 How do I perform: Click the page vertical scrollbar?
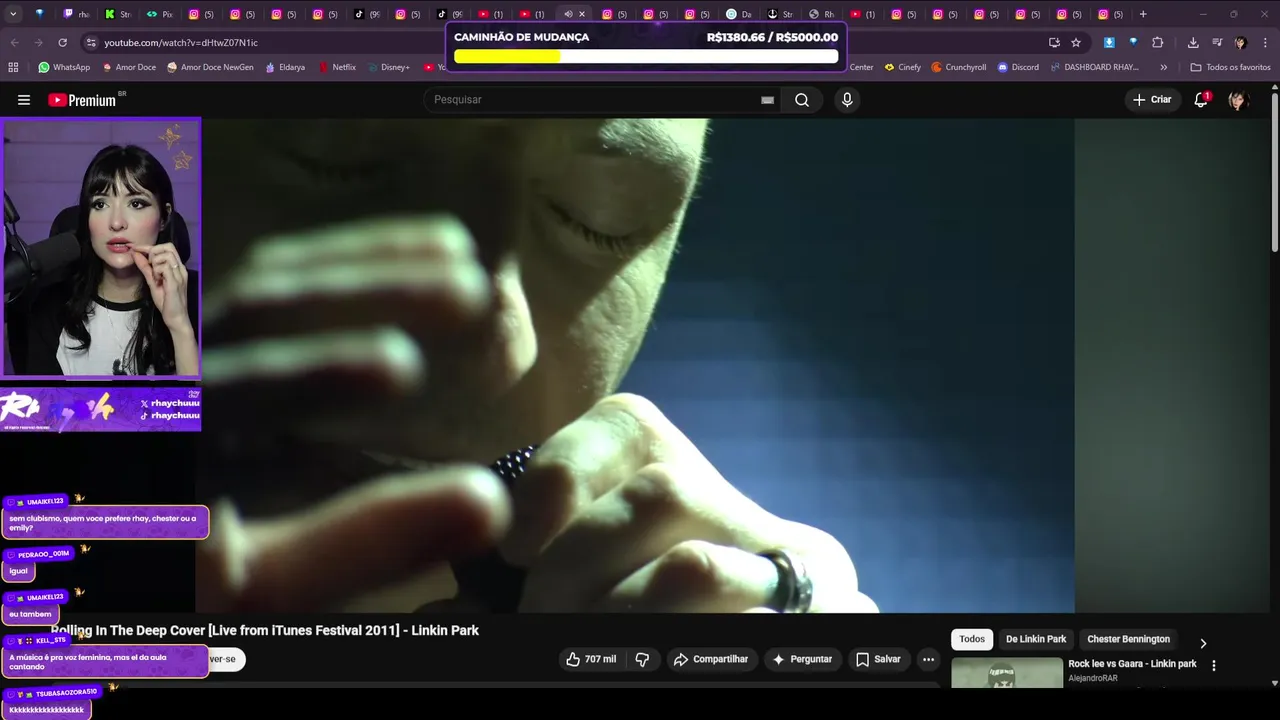click(x=1274, y=170)
